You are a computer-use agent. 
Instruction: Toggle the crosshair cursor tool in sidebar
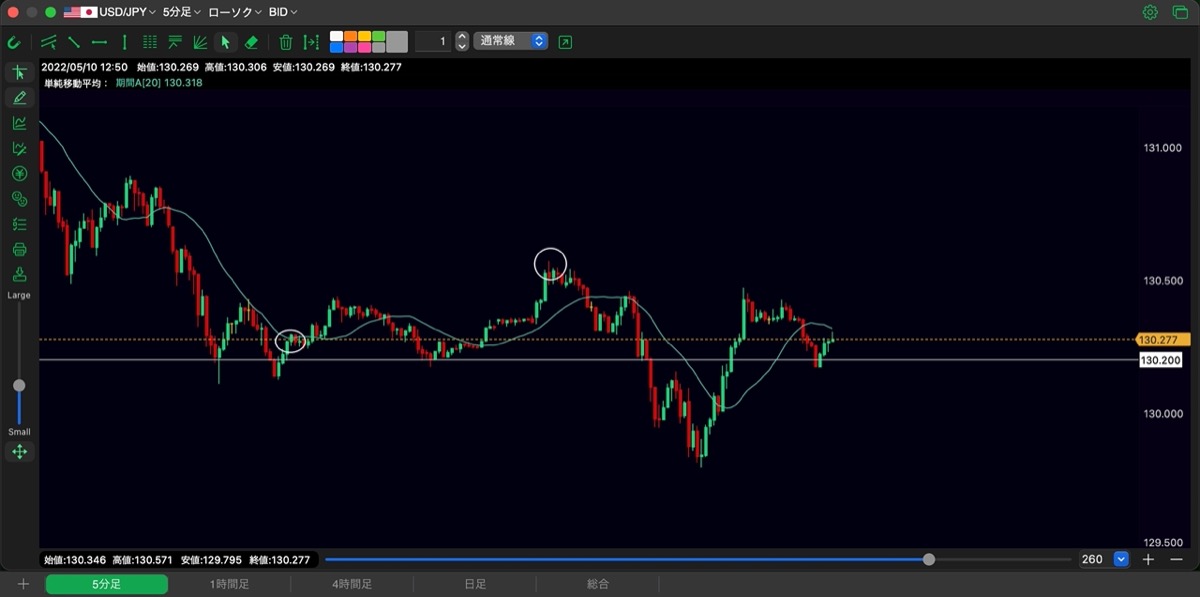(19, 72)
